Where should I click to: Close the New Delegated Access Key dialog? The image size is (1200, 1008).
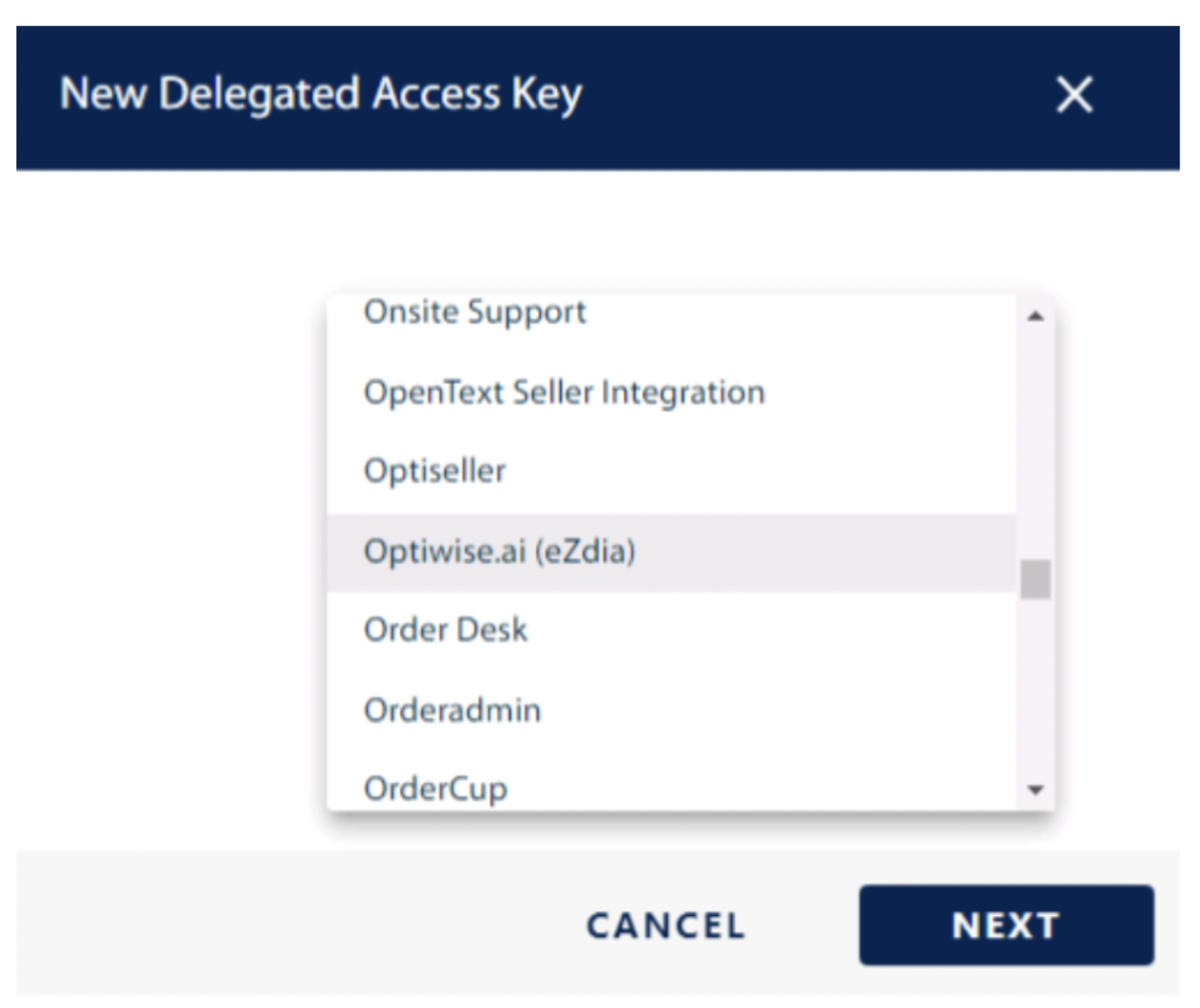point(1074,95)
